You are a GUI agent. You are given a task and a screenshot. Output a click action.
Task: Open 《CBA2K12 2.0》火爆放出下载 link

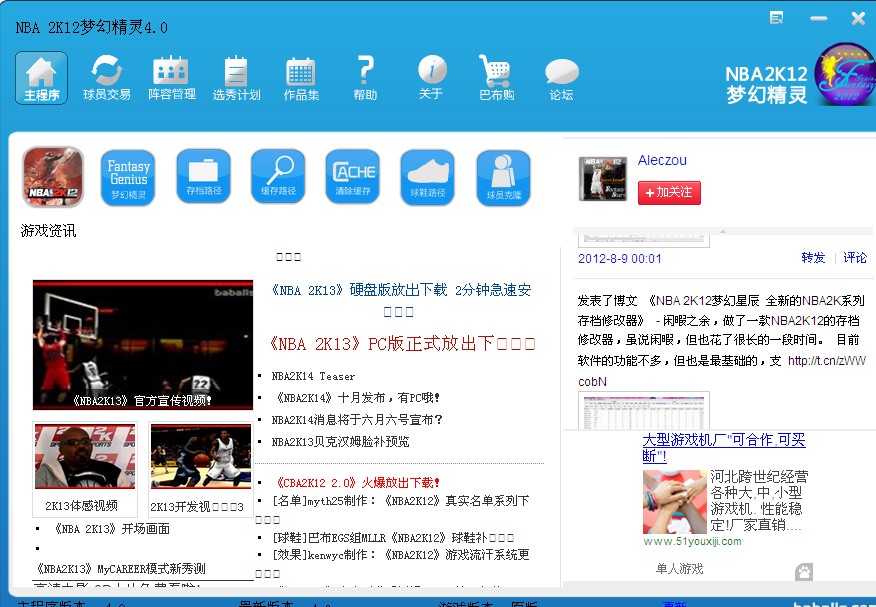point(357,482)
